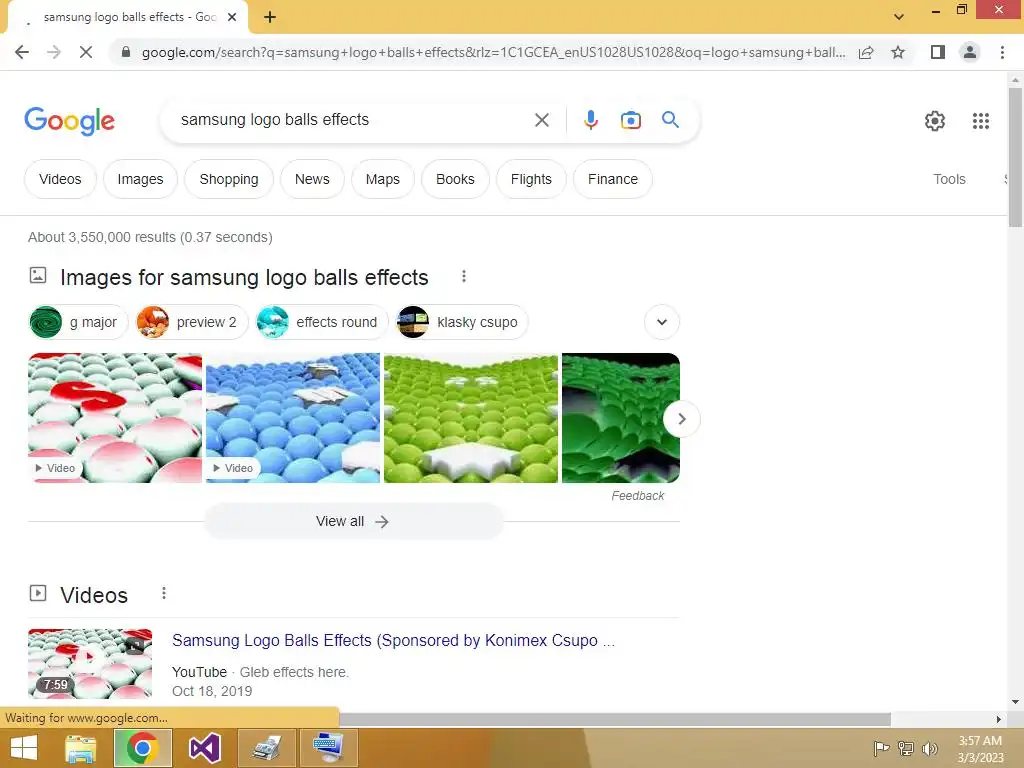1024x768 pixels.
Task: Open the Chrome three-dot menu
Action: 1002,52
